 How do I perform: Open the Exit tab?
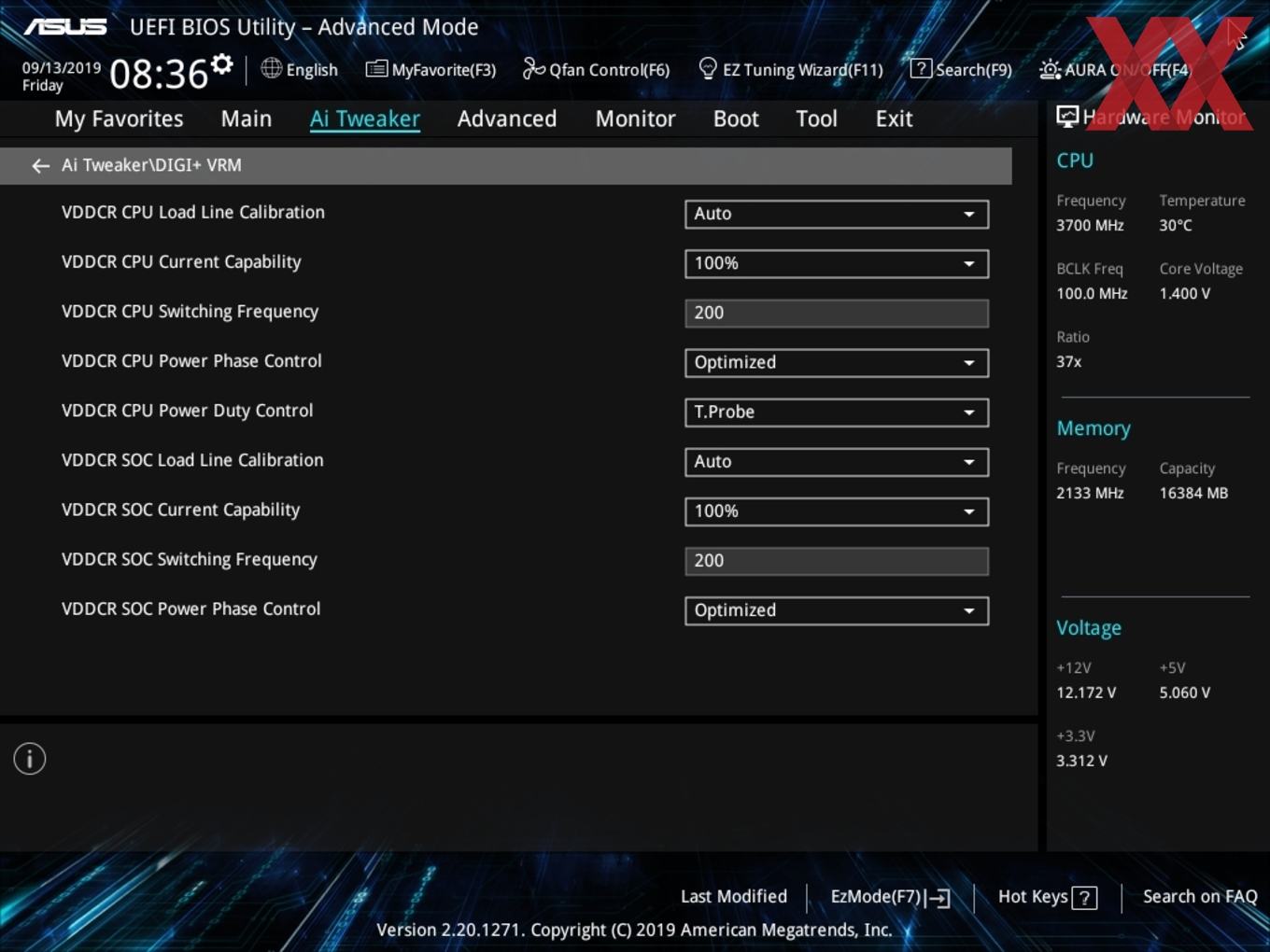(x=894, y=119)
